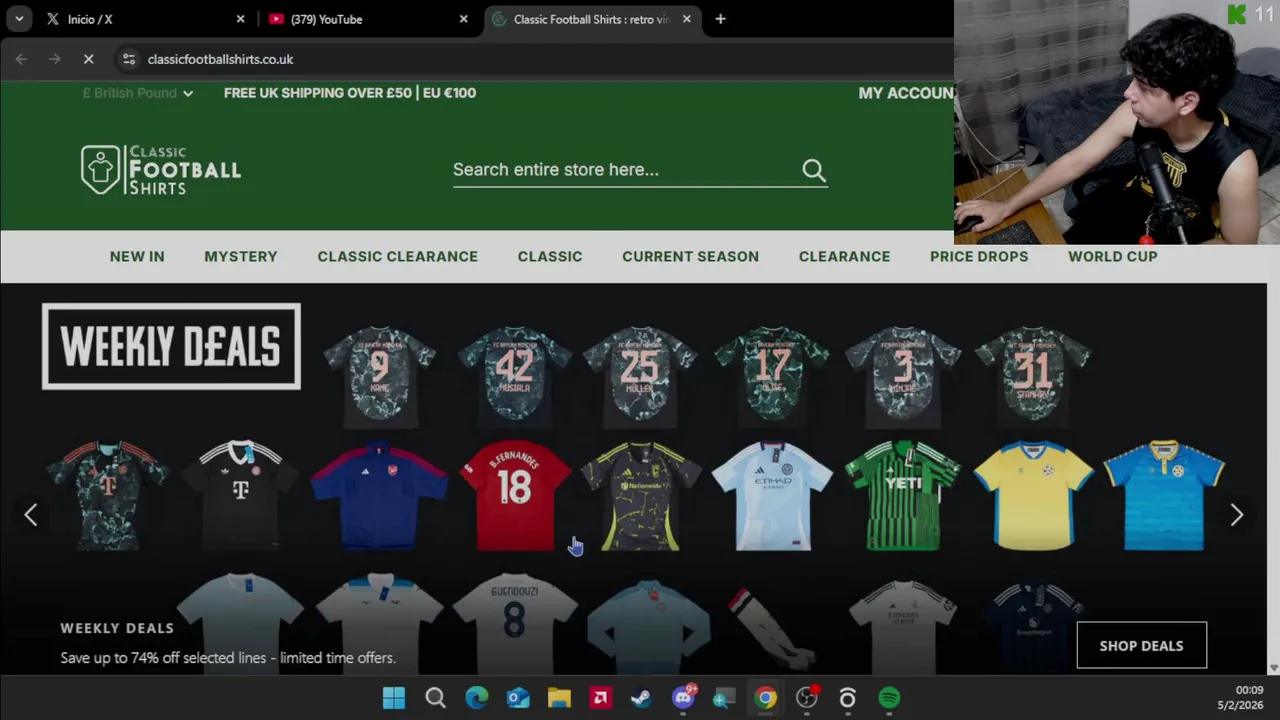Image resolution: width=1280 pixels, height=720 pixels.
Task: Select the number 42 Musiala shirt
Action: coord(514,375)
